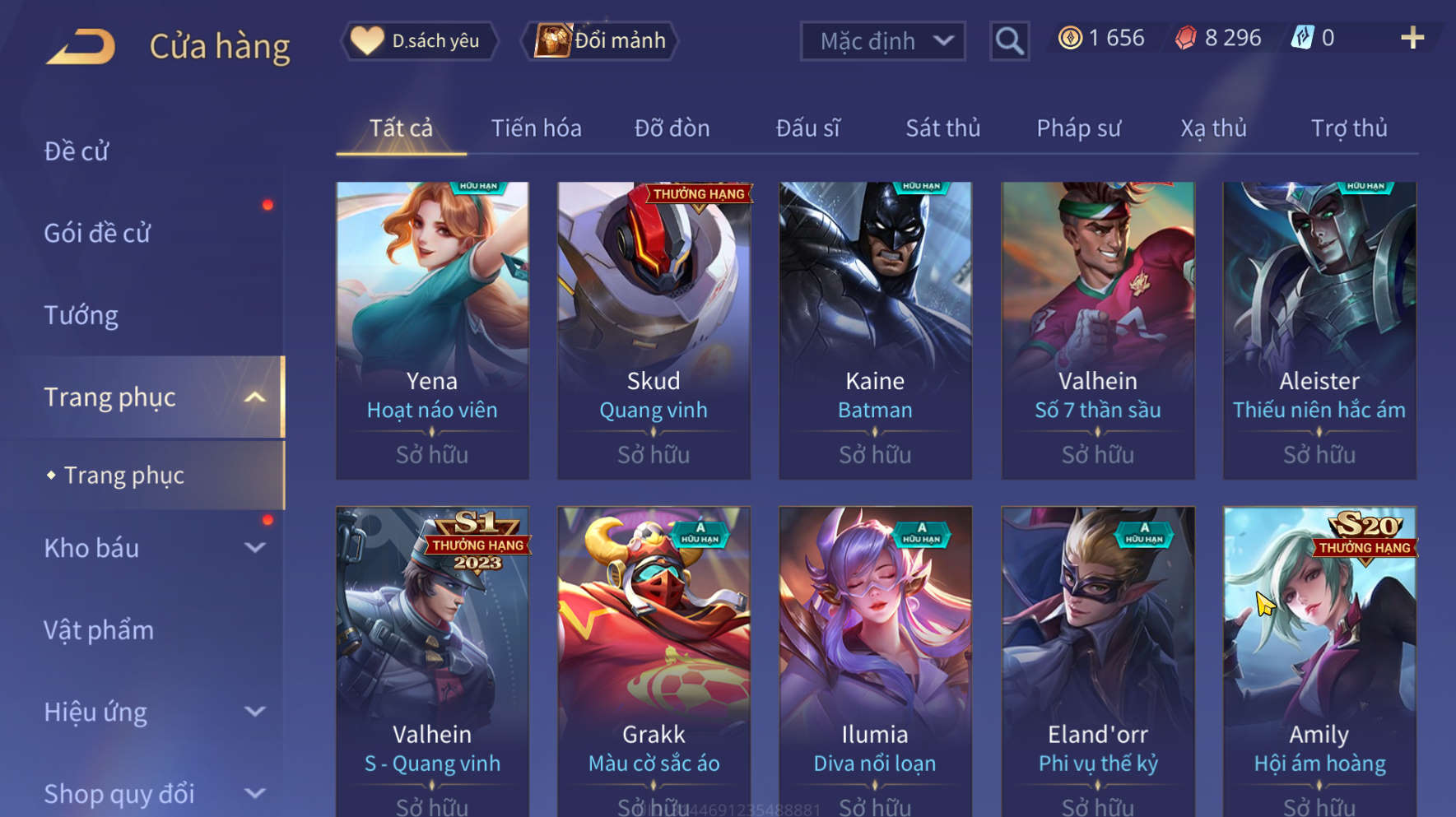Click the back arrow icon
The width and height of the screenshot is (1456, 817).
pyautogui.click(x=81, y=46)
